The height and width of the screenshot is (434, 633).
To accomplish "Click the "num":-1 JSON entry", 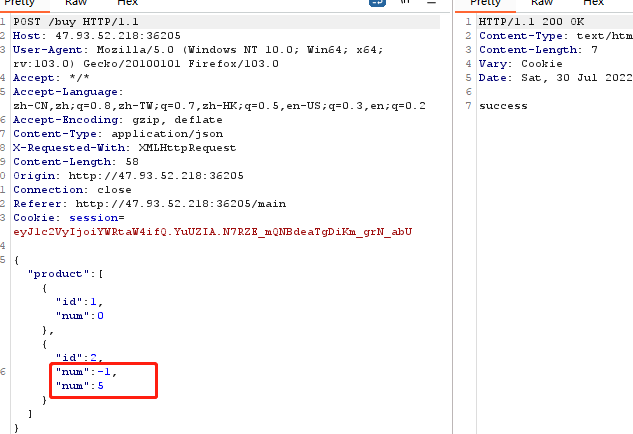I will [86, 372].
